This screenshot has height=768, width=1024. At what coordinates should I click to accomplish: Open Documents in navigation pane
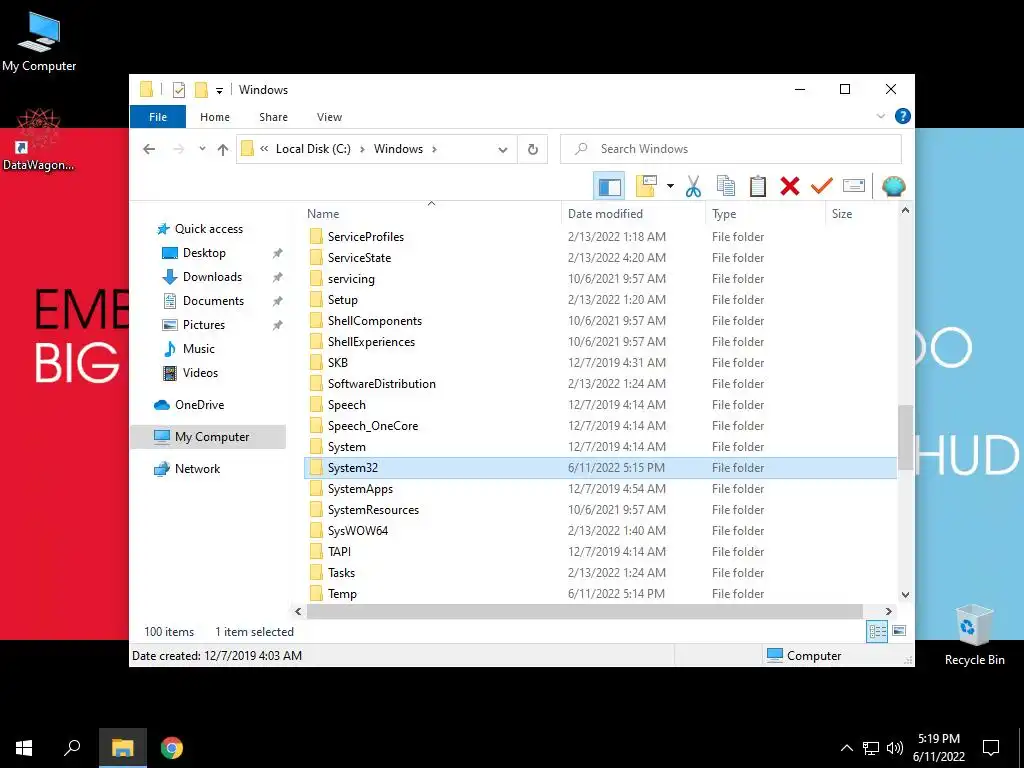coord(203,301)
